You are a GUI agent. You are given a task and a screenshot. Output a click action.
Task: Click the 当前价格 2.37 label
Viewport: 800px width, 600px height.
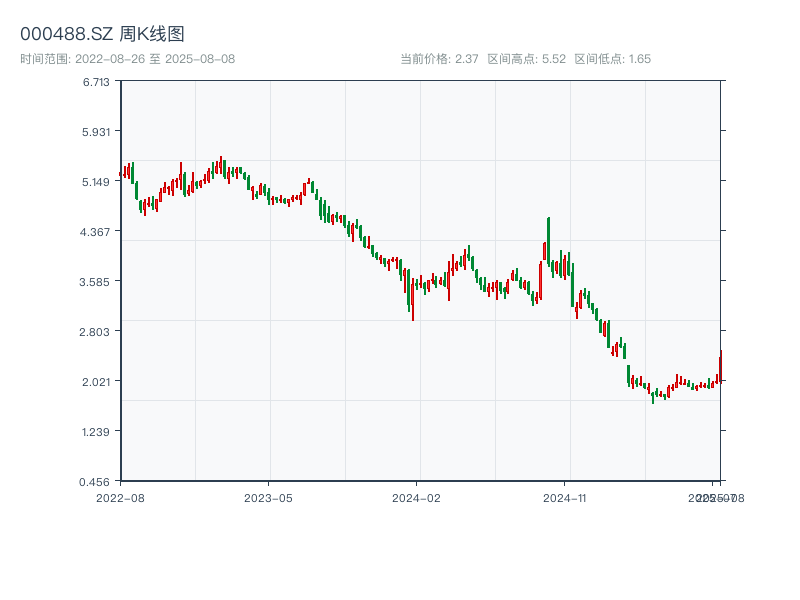point(439,59)
